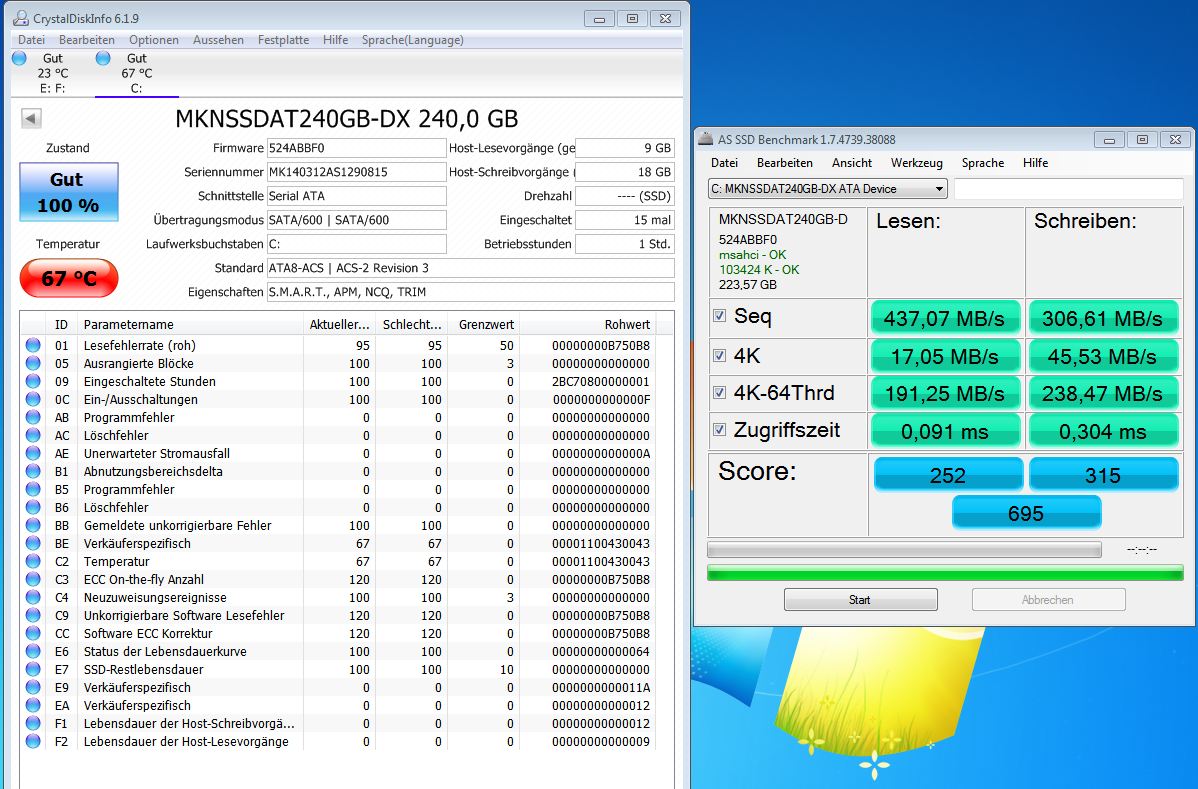Click the write score 315 box
The image size is (1198, 789).
coord(1103,475)
